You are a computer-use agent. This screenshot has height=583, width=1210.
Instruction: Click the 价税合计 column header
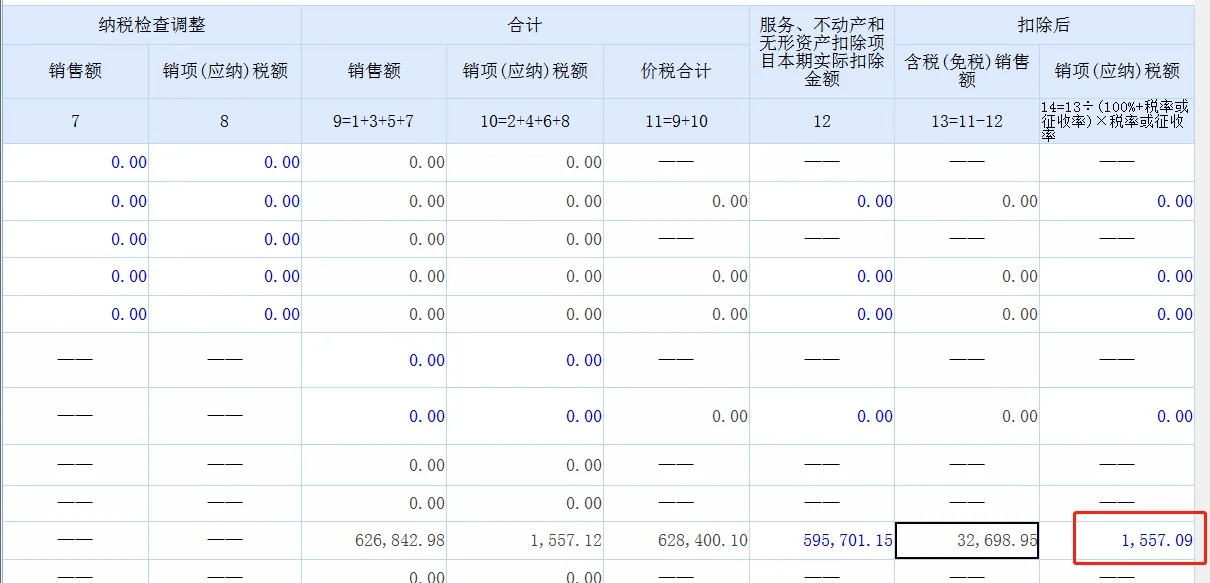676,71
